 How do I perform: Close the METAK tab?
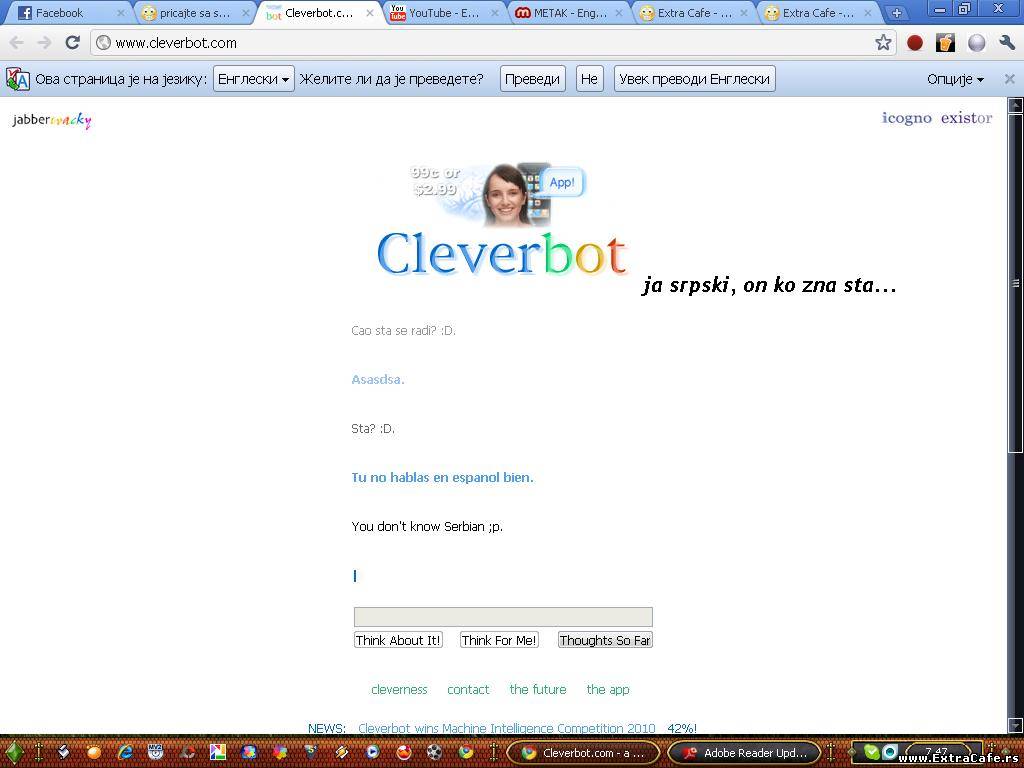(x=618, y=13)
